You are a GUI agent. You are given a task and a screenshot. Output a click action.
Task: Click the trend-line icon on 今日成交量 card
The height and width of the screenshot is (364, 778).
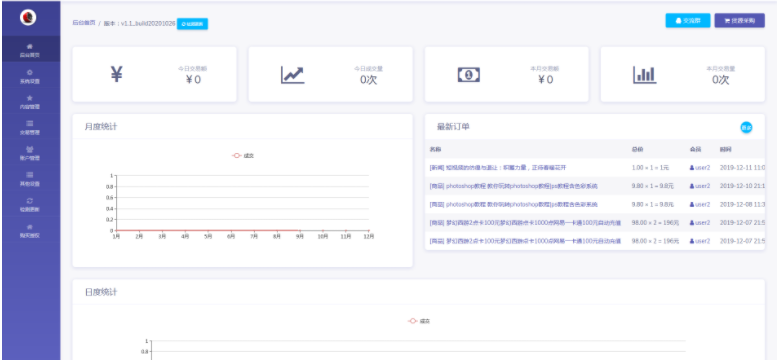292,75
